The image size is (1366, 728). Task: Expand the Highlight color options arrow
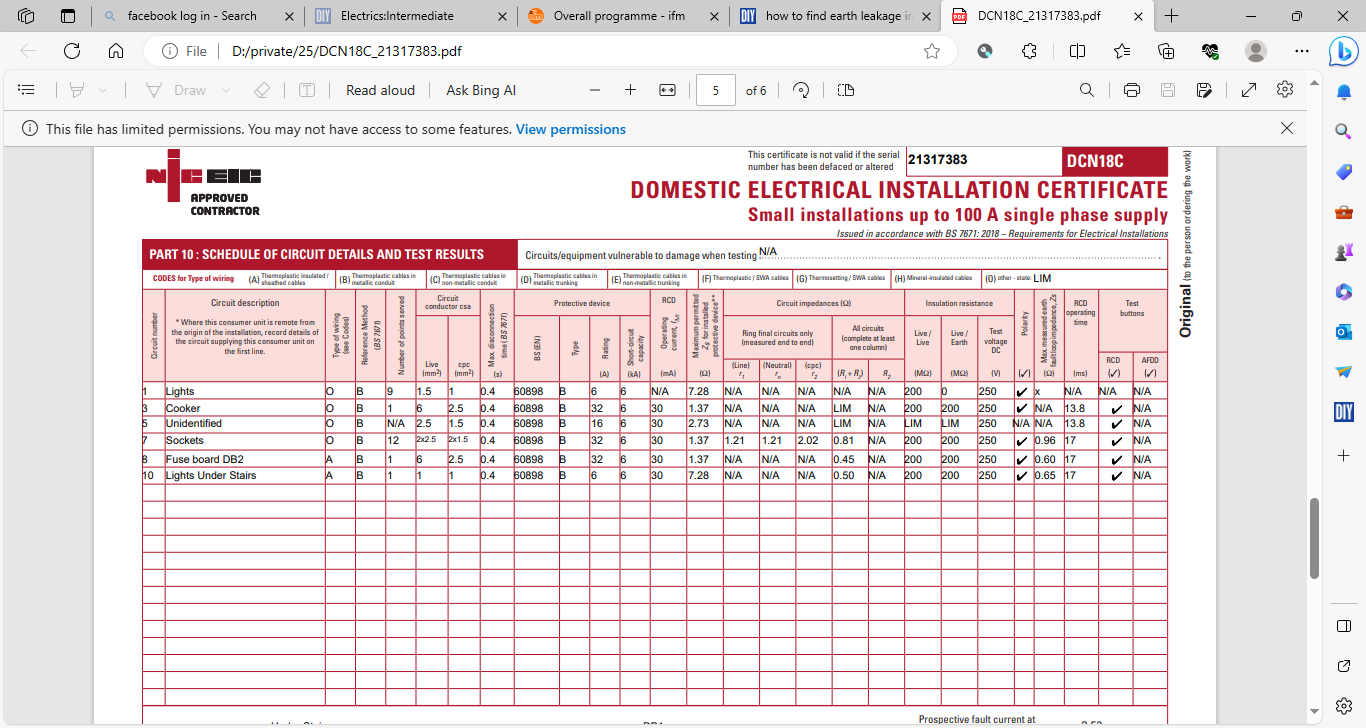pos(103,90)
